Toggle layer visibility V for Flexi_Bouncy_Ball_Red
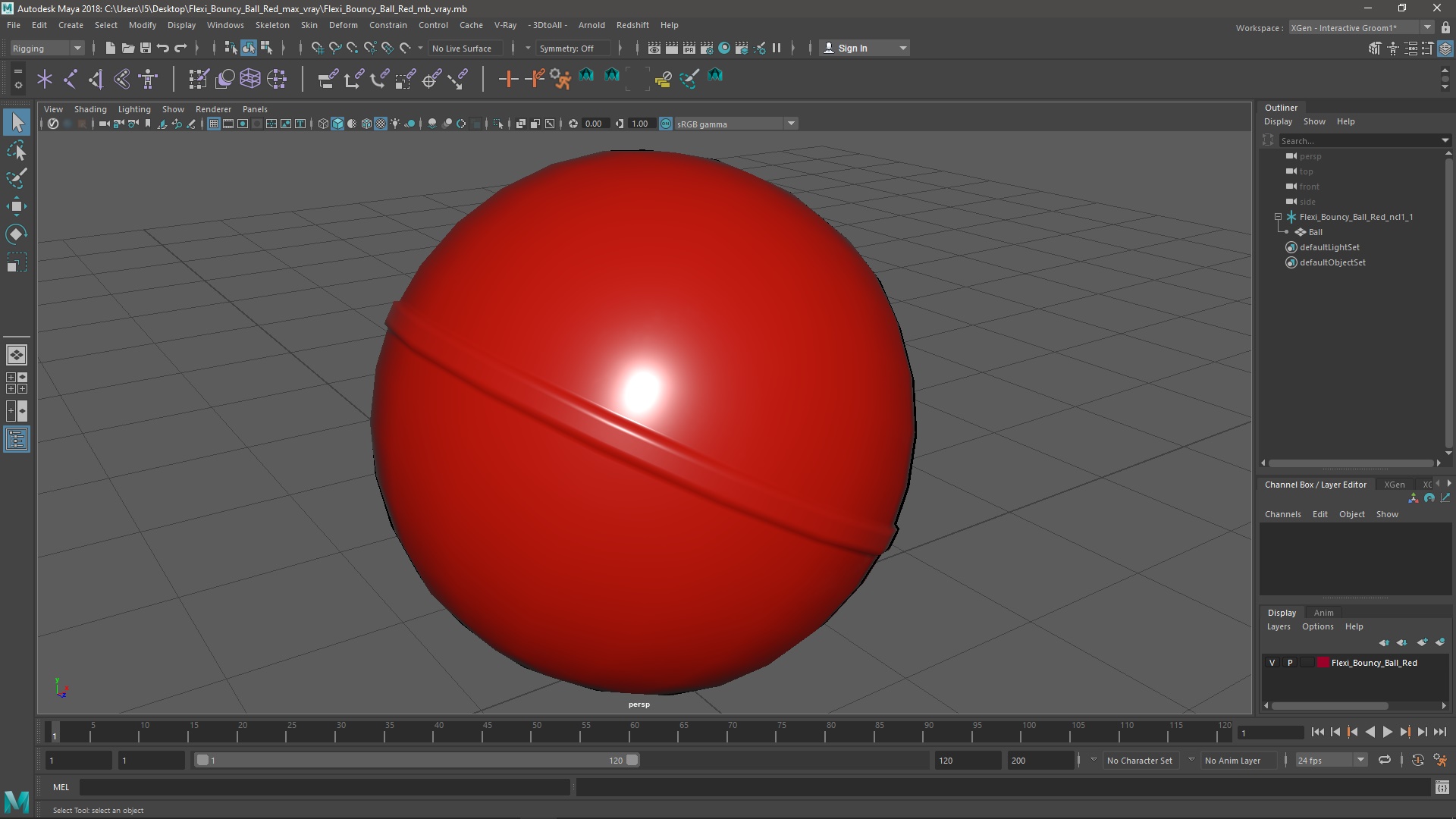Image resolution: width=1456 pixels, height=819 pixels. click(x=1272, y=663)
